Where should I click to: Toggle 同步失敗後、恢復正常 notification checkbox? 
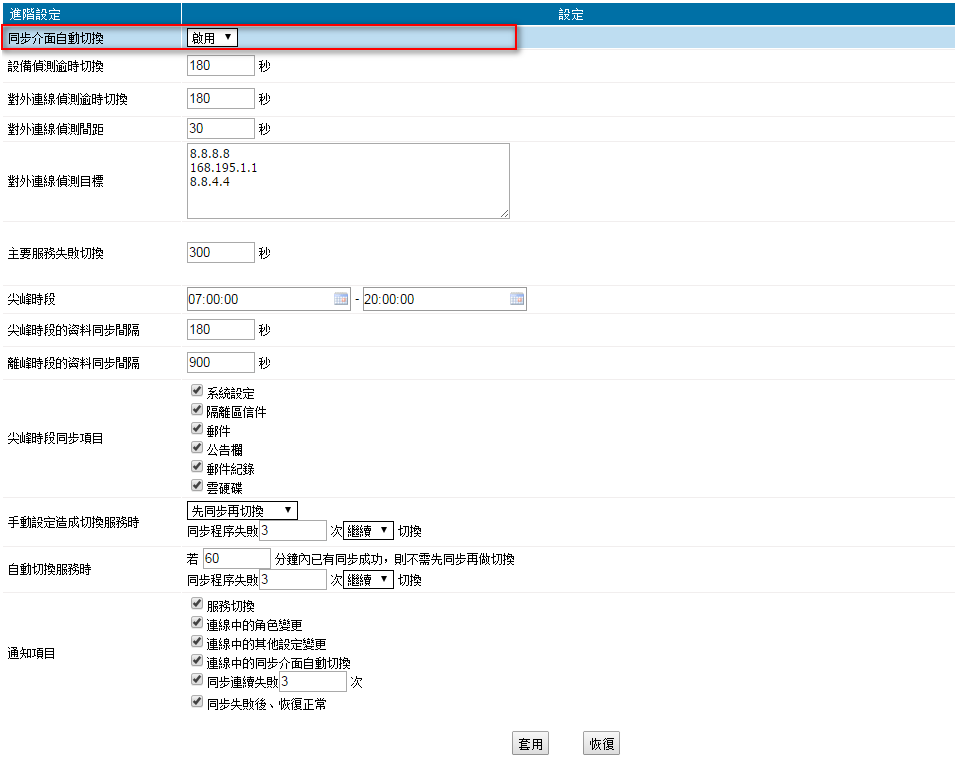(197, 702)
